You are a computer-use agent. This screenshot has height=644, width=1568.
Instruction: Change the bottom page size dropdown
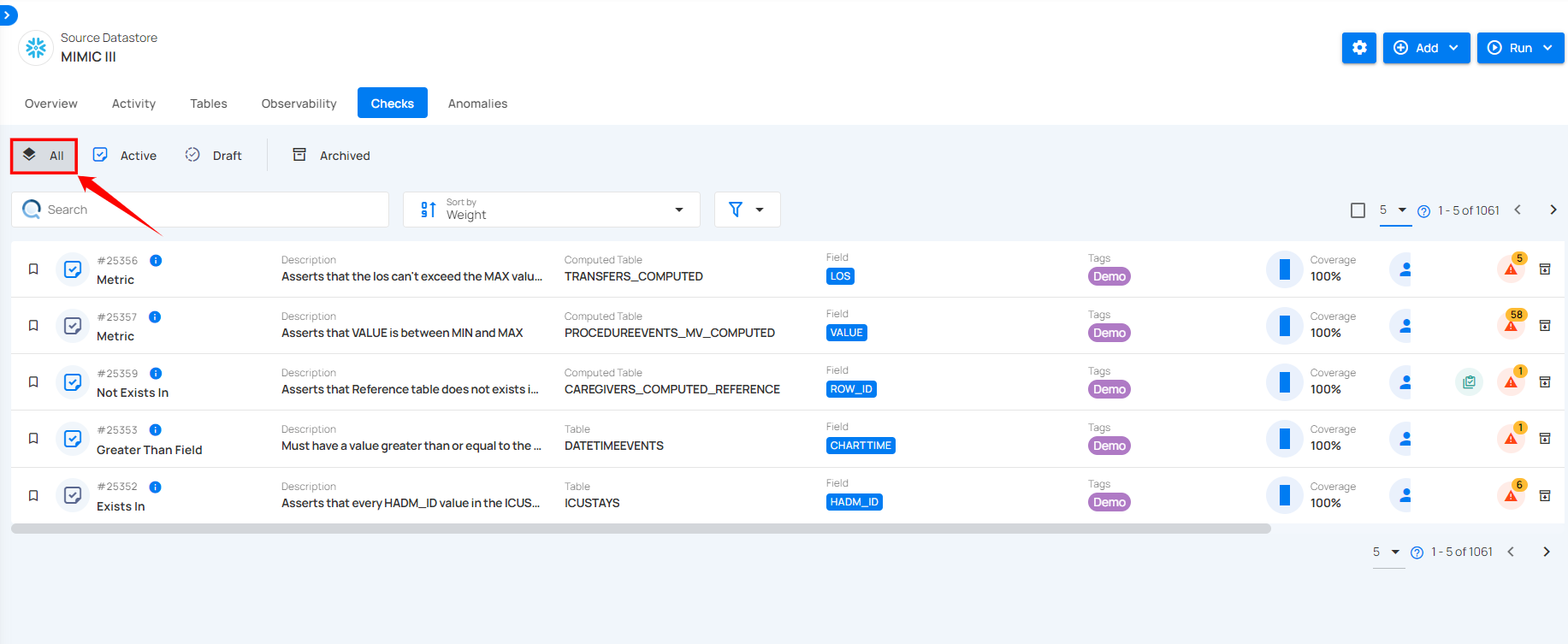[x=1388, y=552]
